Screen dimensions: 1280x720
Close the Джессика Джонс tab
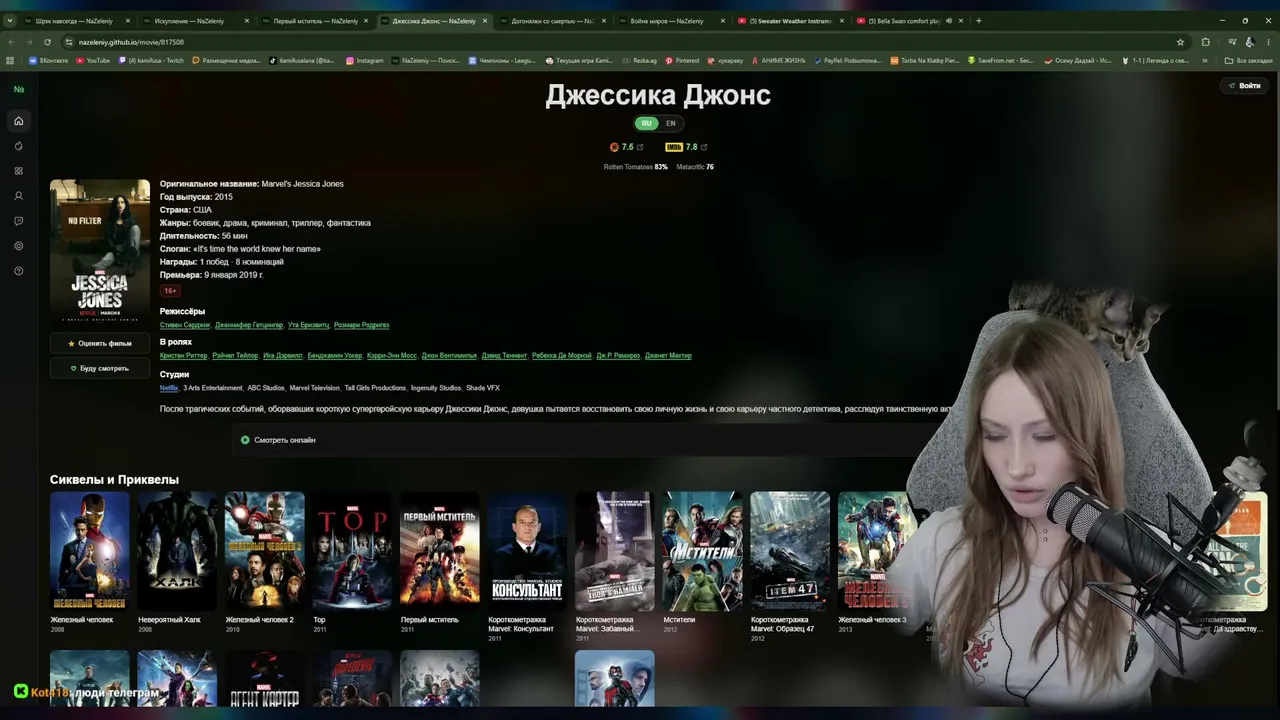484,21
